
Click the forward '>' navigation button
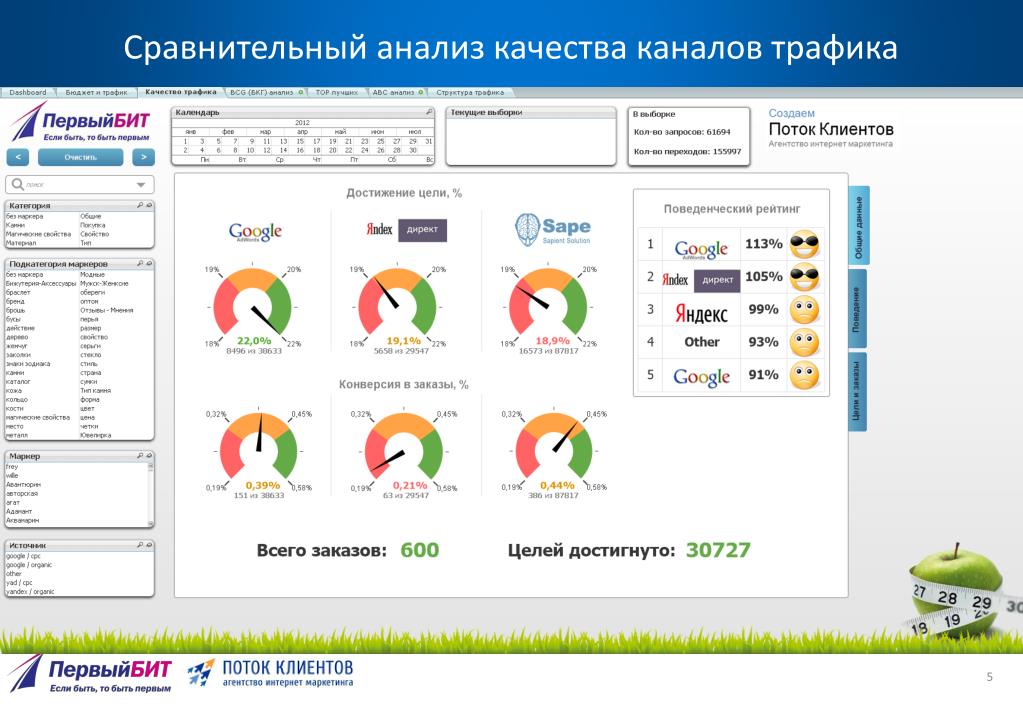(x=144, y=157)
